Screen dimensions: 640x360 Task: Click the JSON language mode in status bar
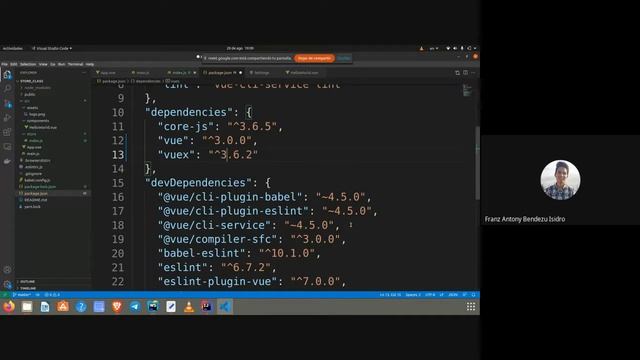click(x=453, y=295)
